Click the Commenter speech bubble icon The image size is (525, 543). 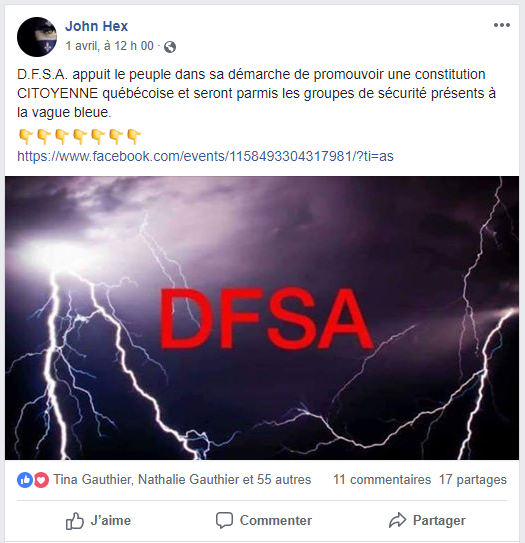click(x=224, y=520)
